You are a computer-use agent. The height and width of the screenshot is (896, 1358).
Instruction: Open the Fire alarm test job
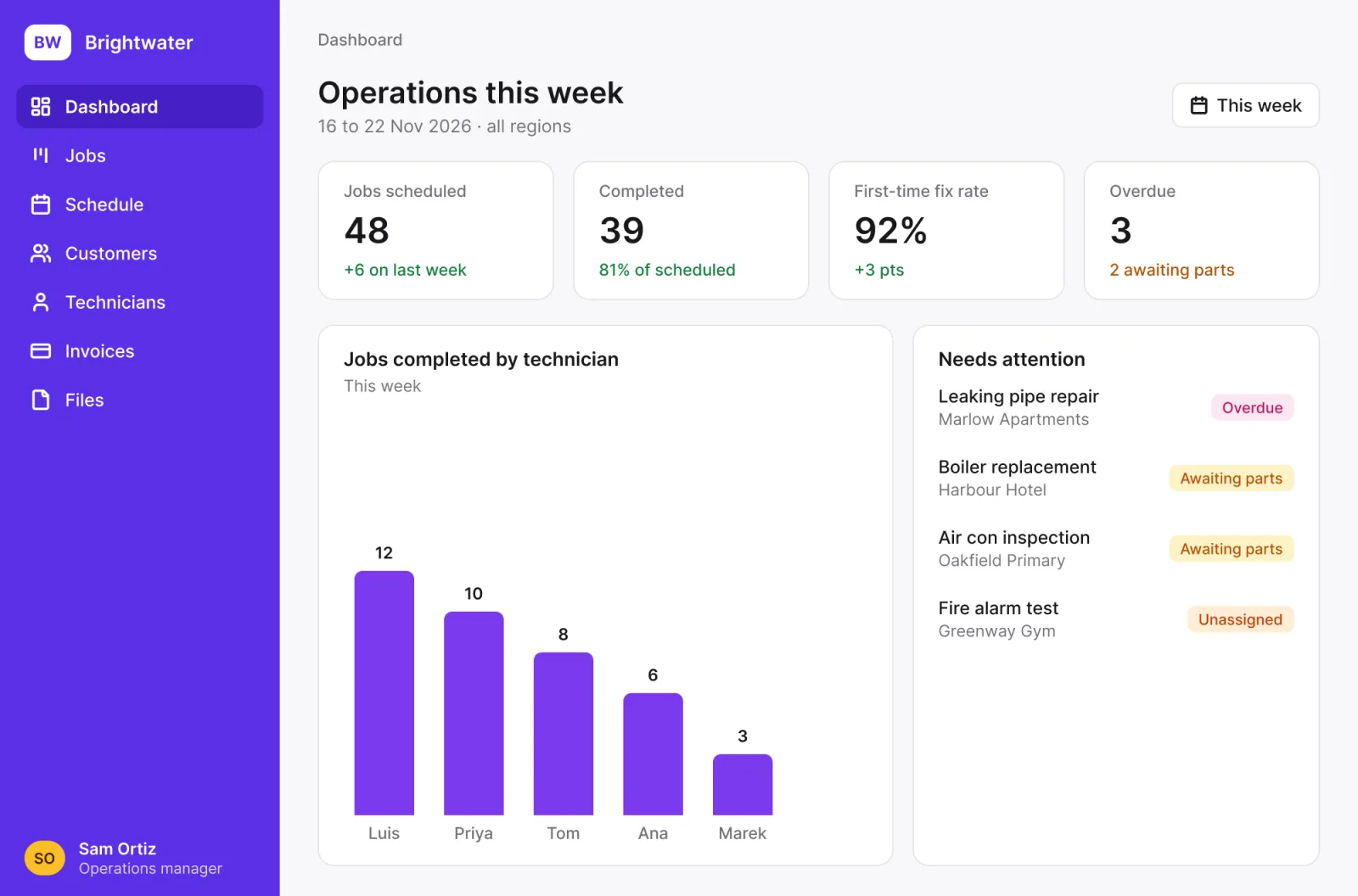click(1116, 619)
